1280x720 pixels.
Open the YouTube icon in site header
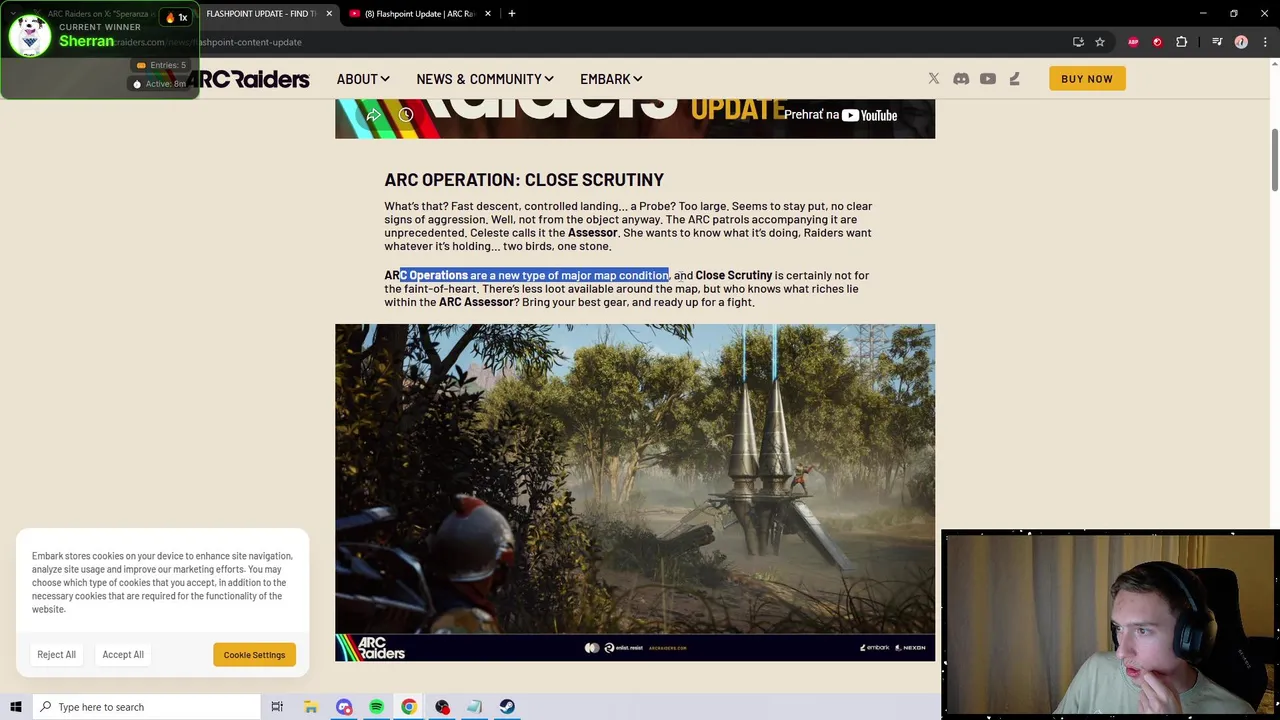pyautogui.click(x=988, y=79)
